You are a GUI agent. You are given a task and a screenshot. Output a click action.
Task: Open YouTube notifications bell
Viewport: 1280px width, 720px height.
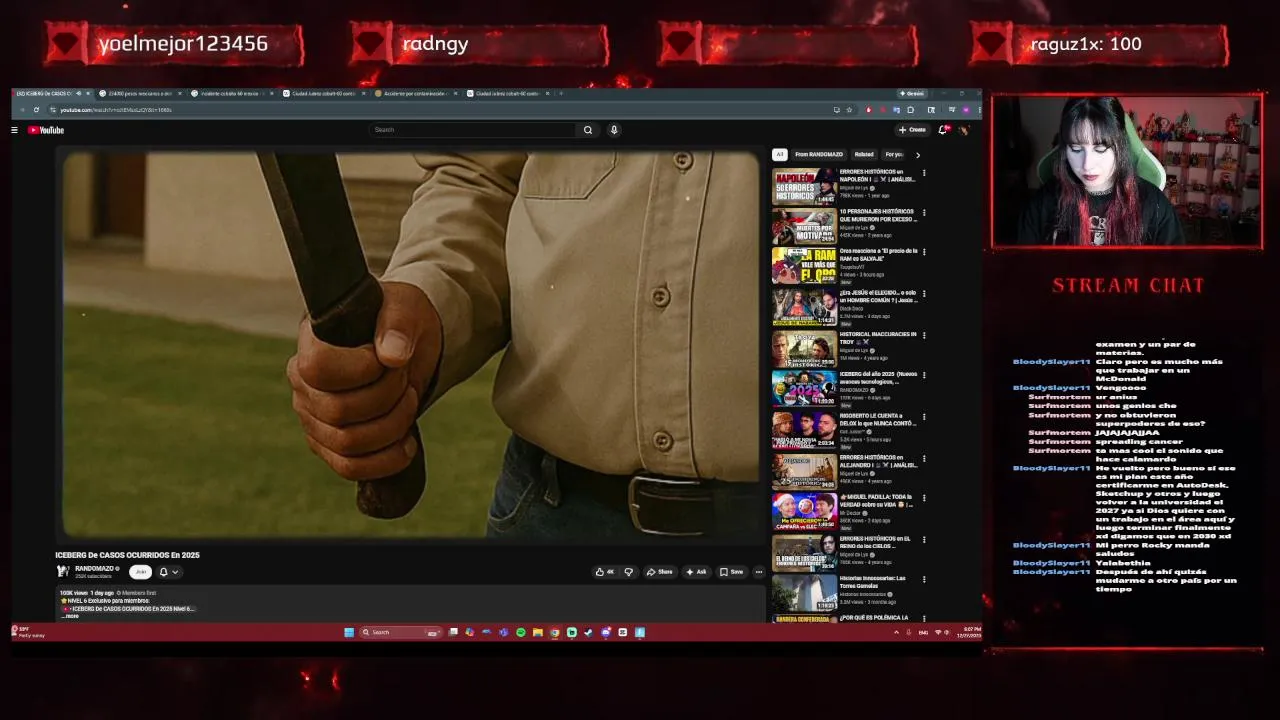pos(943,130)
